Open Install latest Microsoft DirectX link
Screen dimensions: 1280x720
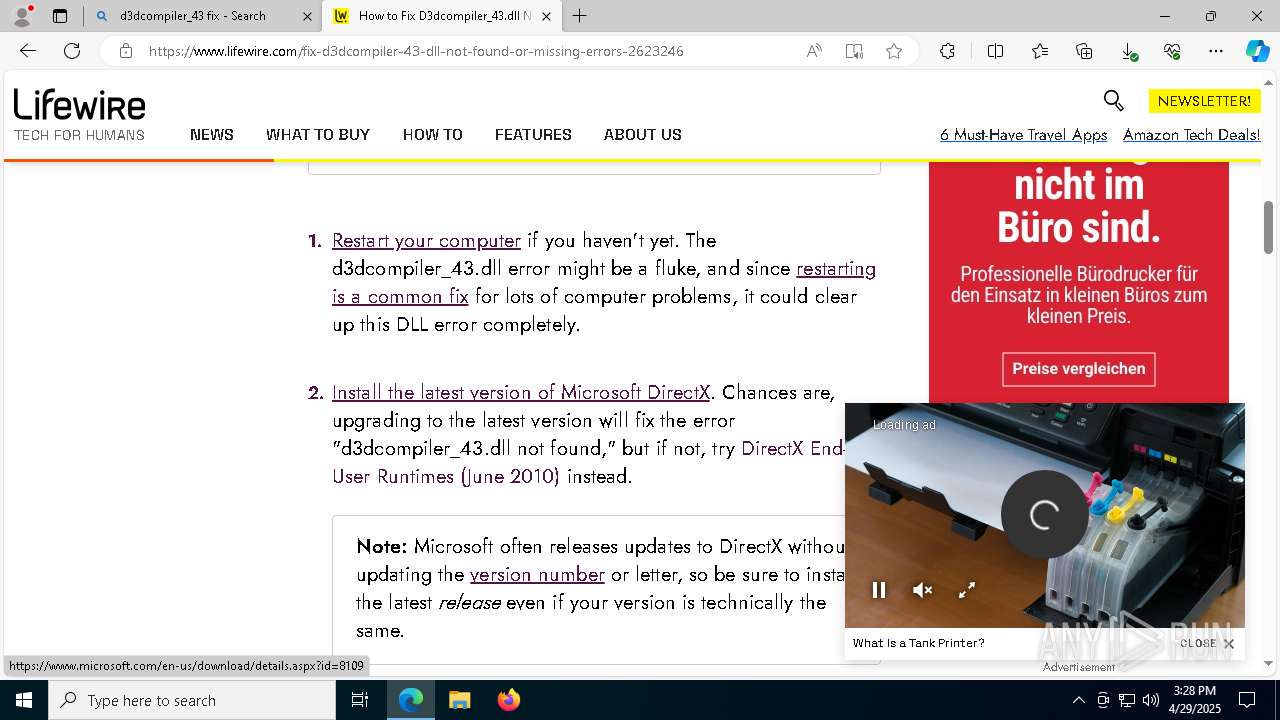point(521,392)
